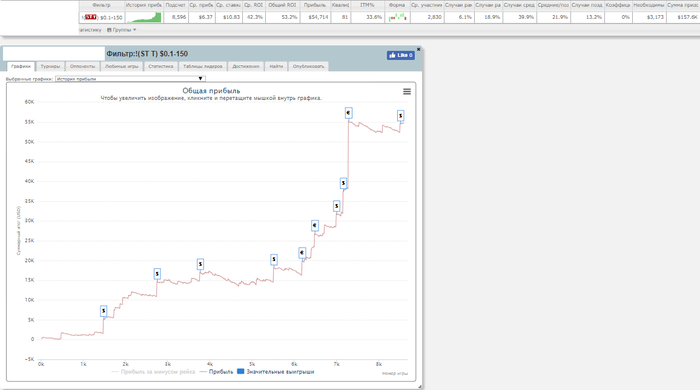This screenshot has width=700, height=390.
Task: Sort by the Общий ROI column header
Action: (282, 5)
